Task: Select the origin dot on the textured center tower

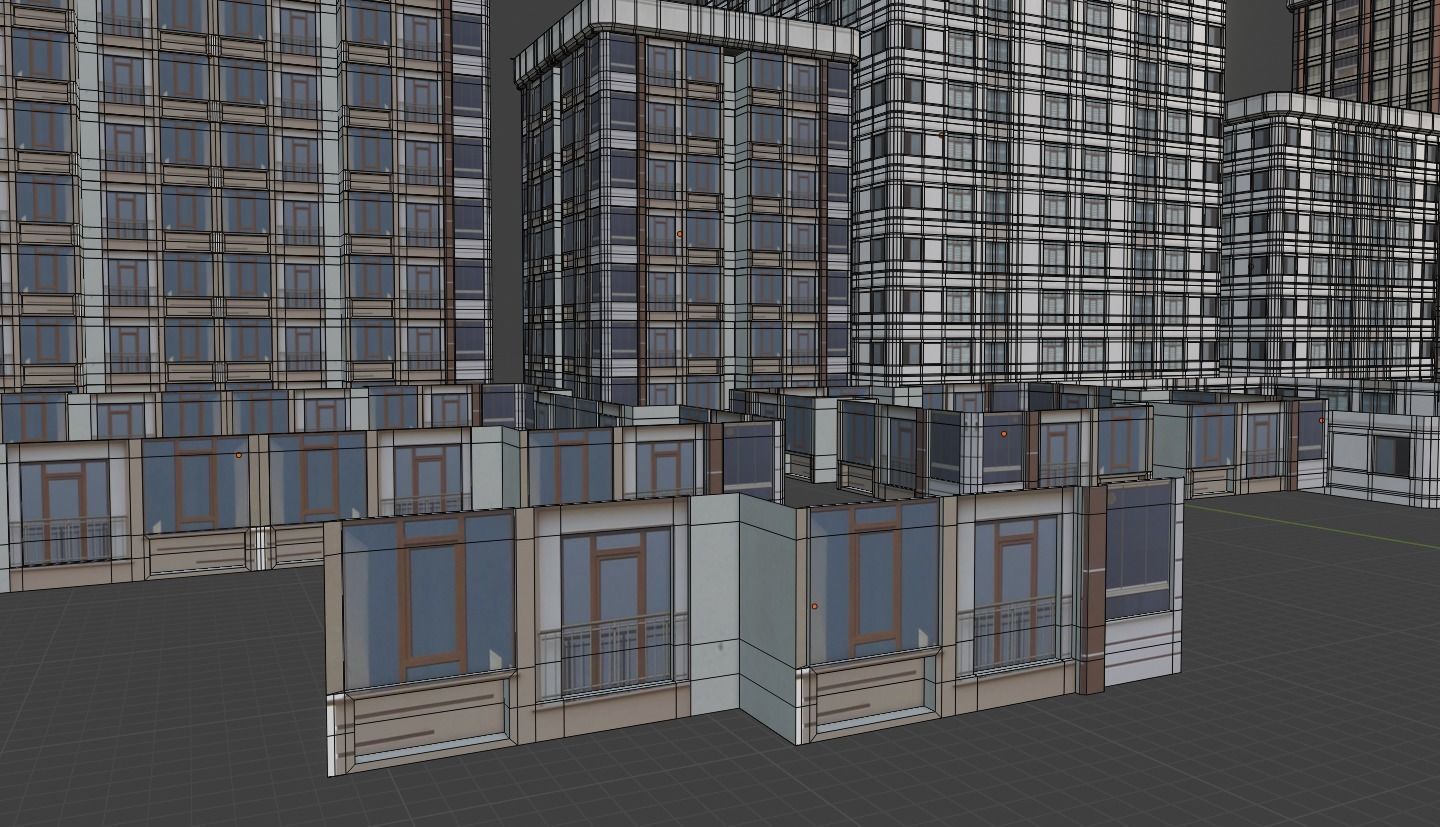Action: pyautogui.click(x=679, y=234)
